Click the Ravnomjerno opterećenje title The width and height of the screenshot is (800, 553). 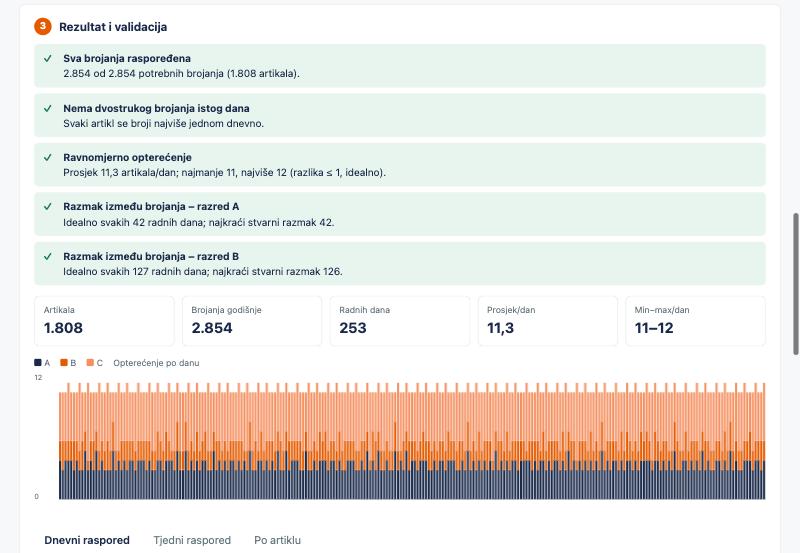click(x=128, y=158)
